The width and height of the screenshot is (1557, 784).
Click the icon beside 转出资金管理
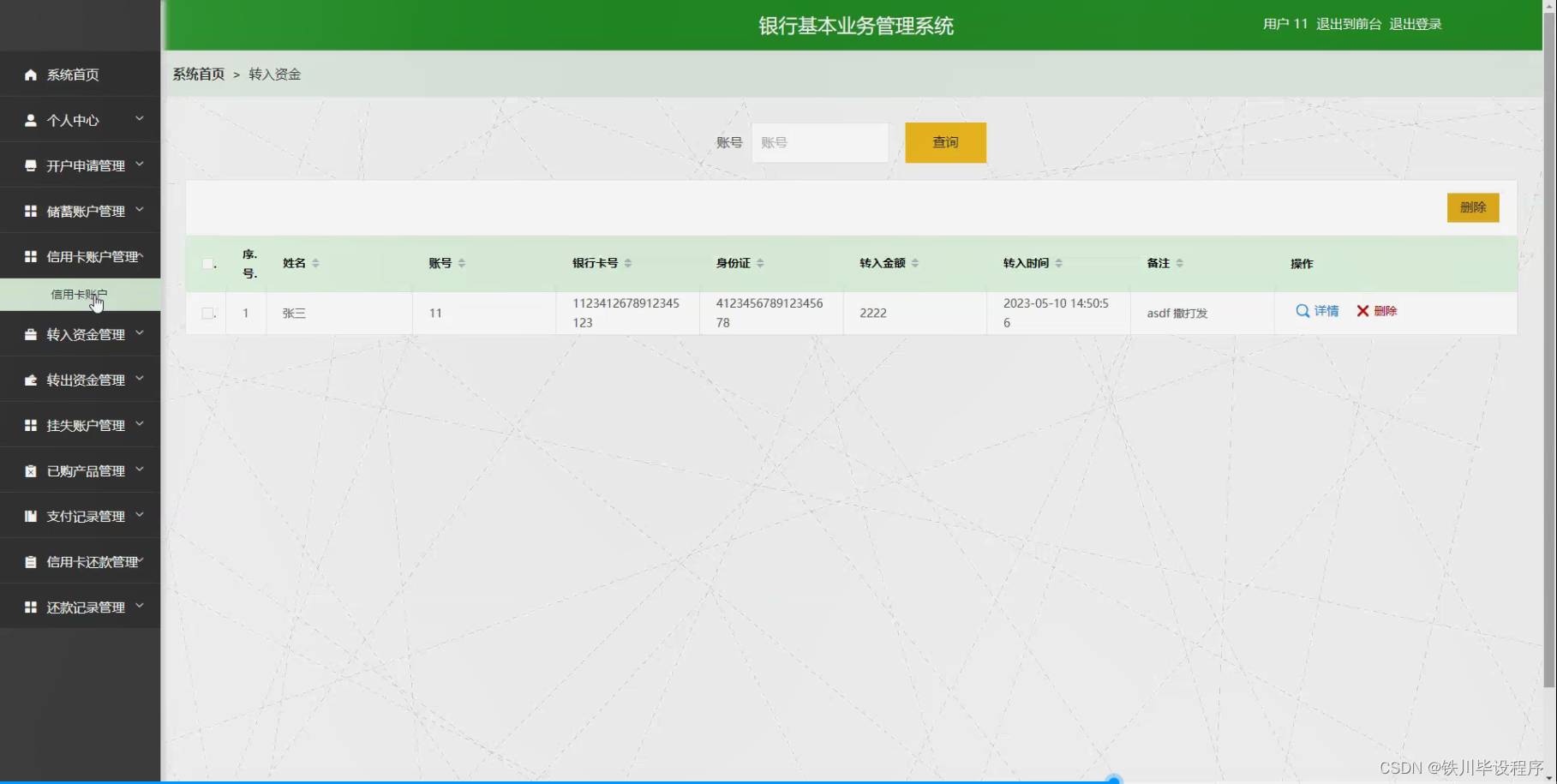point(31,380)
